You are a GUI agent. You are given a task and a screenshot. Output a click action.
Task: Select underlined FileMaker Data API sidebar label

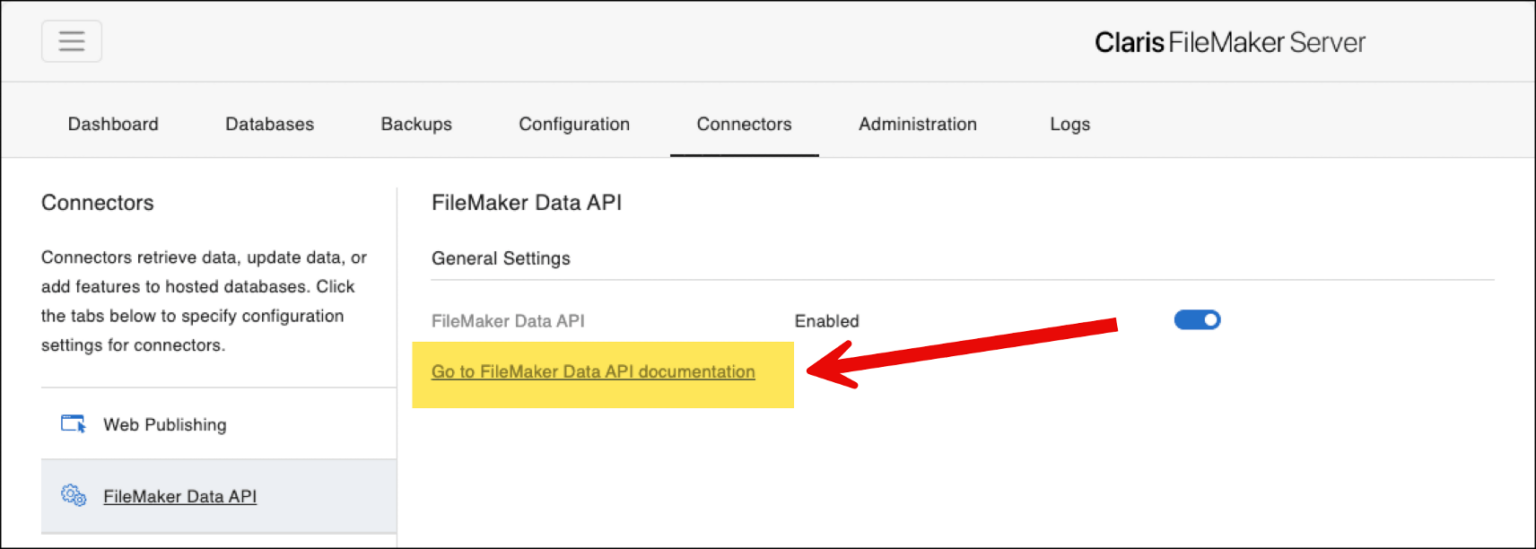coord(180,496)
